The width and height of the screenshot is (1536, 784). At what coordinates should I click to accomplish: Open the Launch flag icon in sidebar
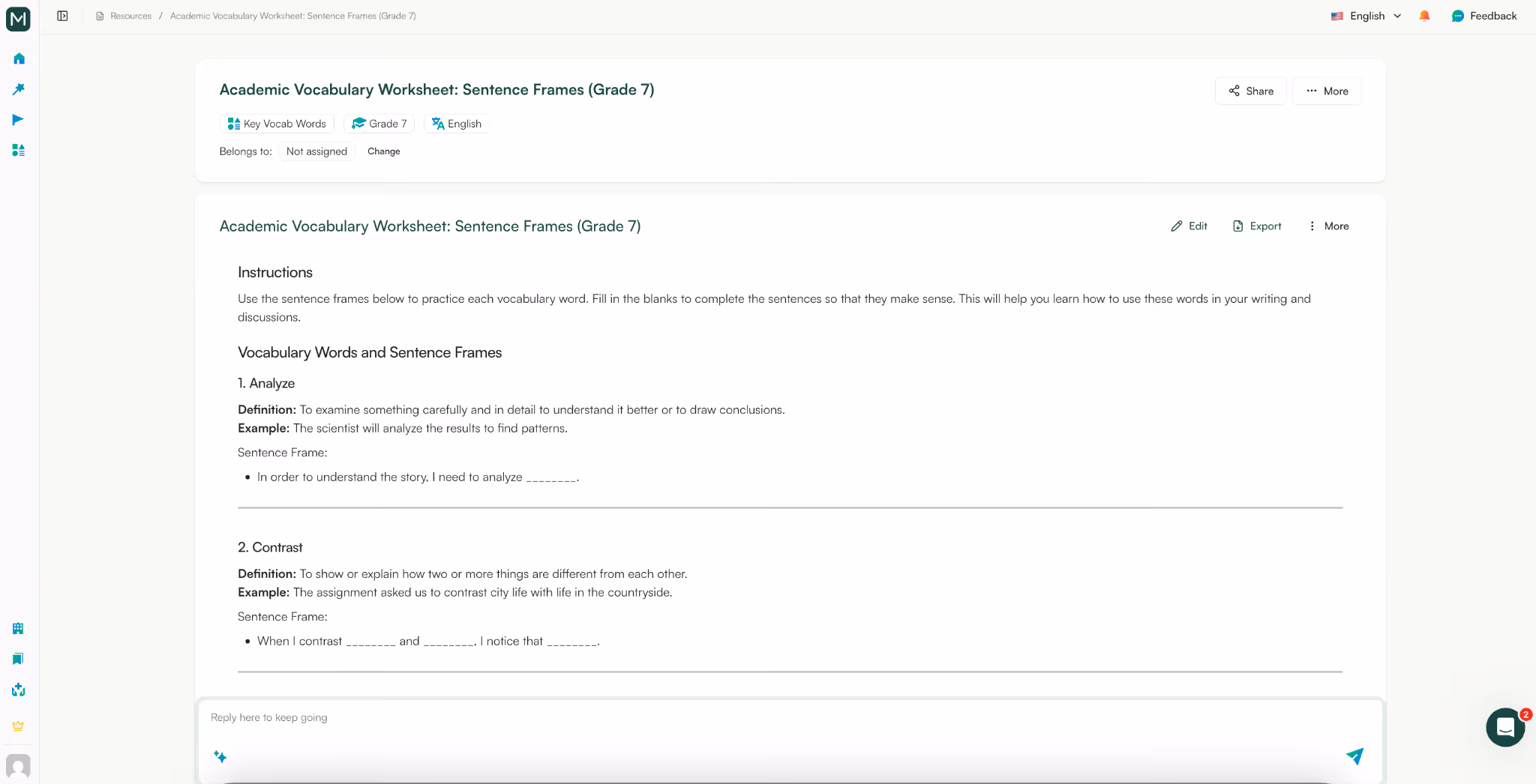(x=18, y=119)
